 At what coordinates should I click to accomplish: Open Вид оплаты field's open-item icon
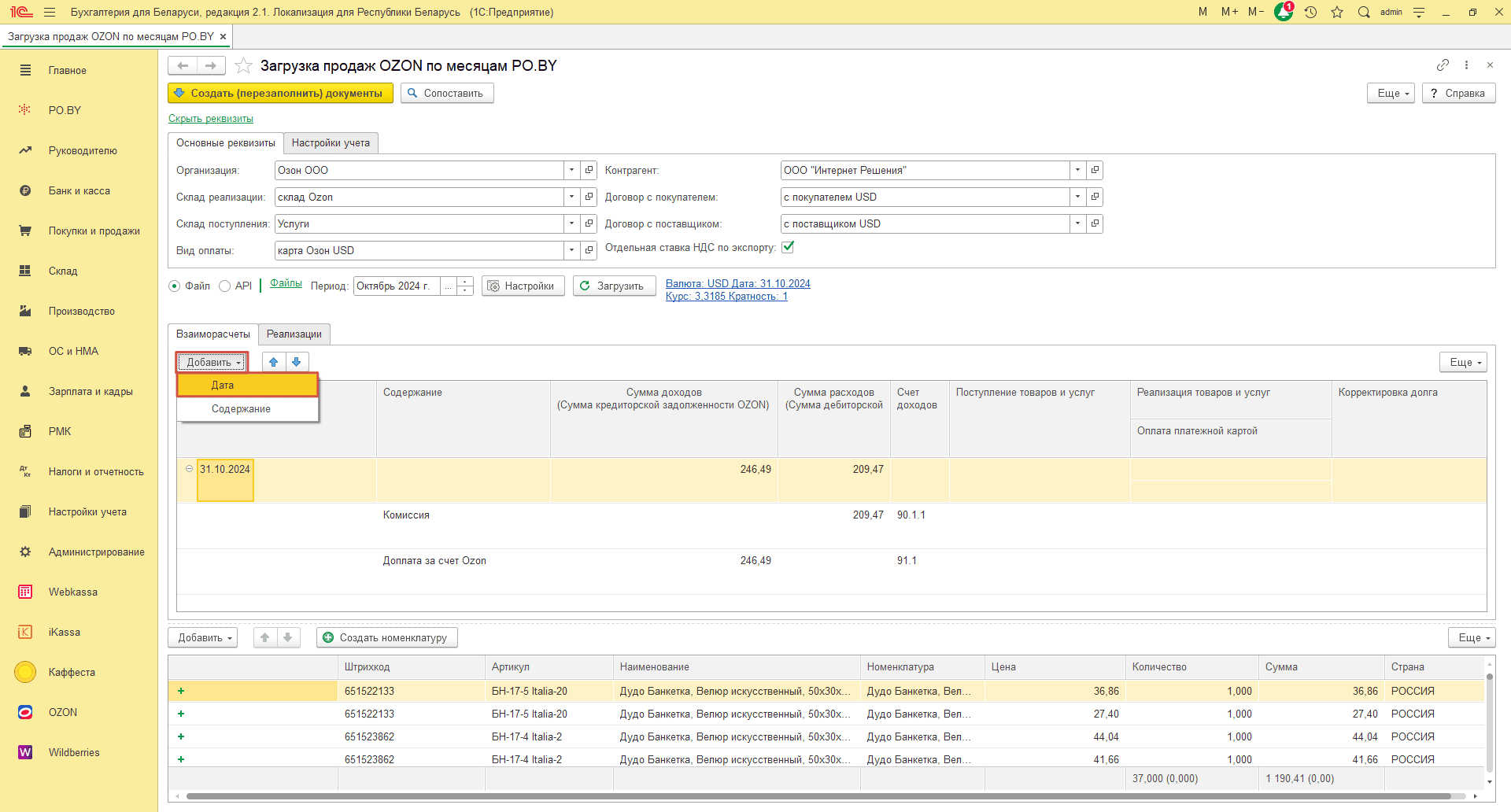click(589, 250)
